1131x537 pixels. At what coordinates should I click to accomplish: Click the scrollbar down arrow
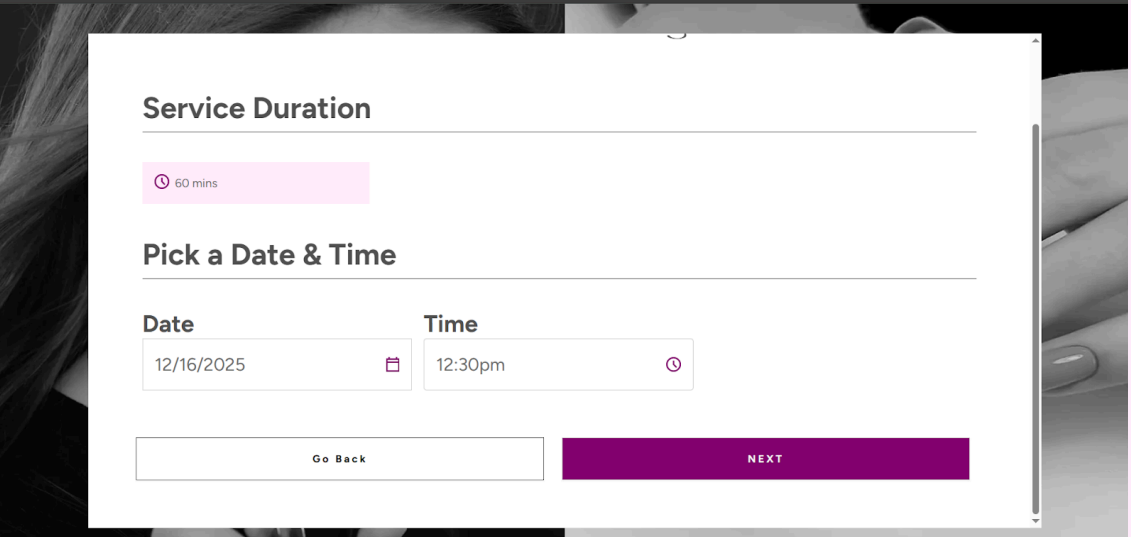[x=1035, y=521]
